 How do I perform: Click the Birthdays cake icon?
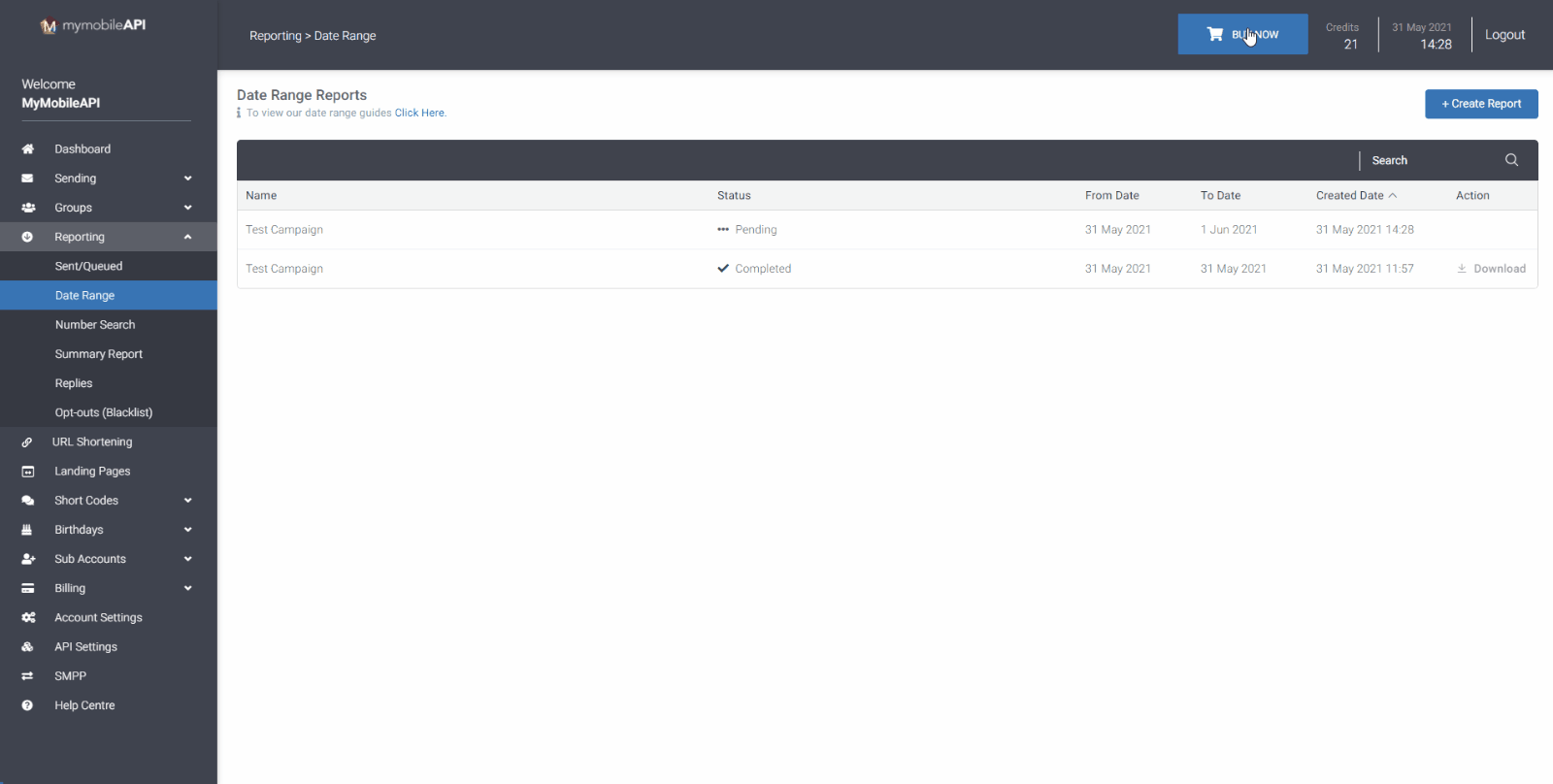tap(27, 530)
